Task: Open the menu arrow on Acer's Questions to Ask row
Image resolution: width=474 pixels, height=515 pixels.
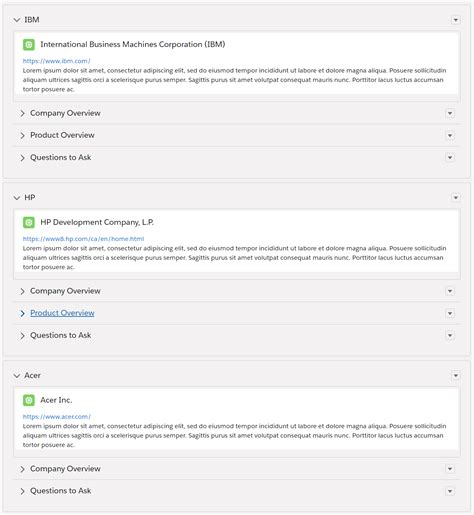Action: (x=450, y=491)
